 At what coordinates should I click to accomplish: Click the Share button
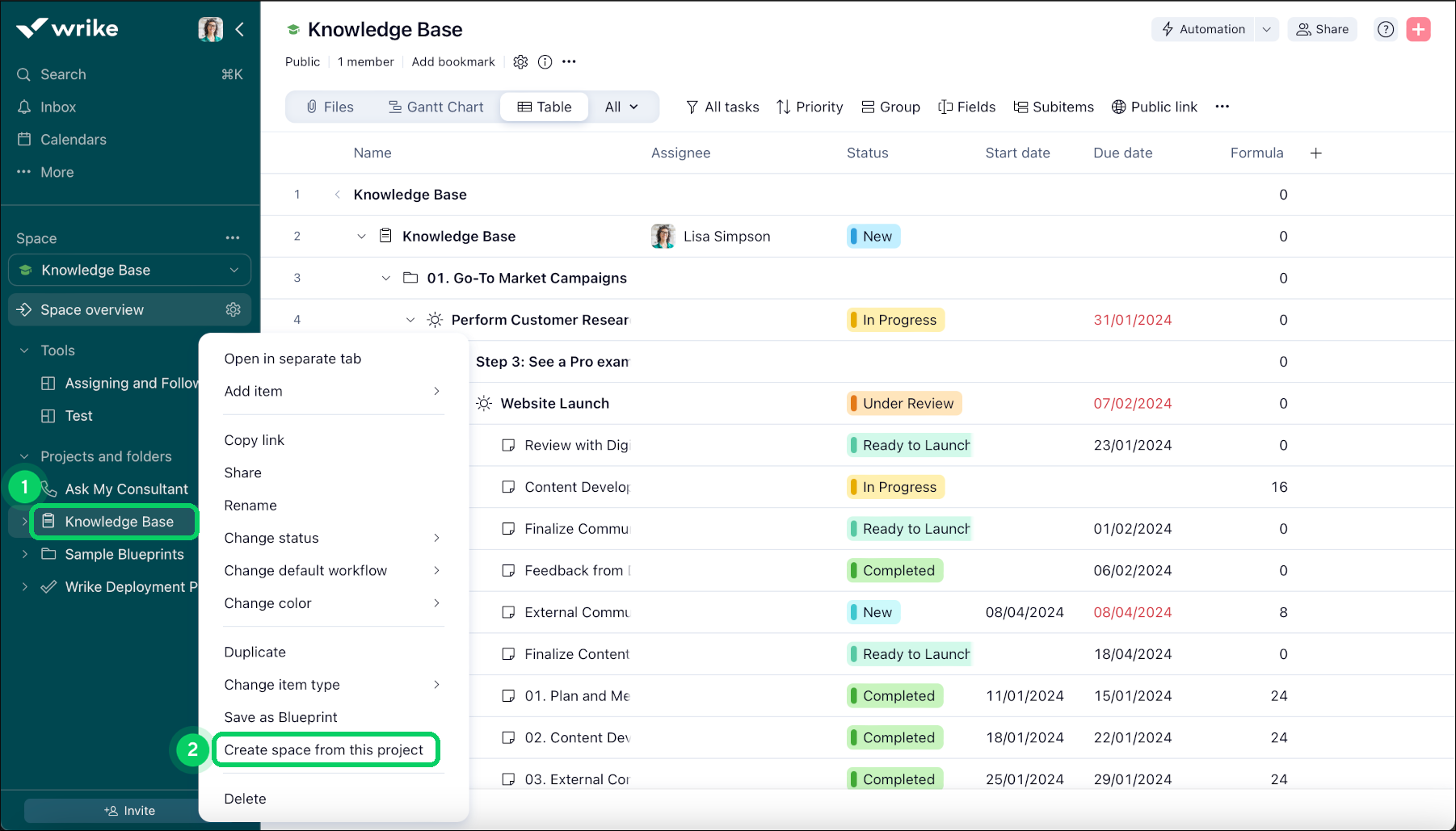click(x=1322, y=30)
